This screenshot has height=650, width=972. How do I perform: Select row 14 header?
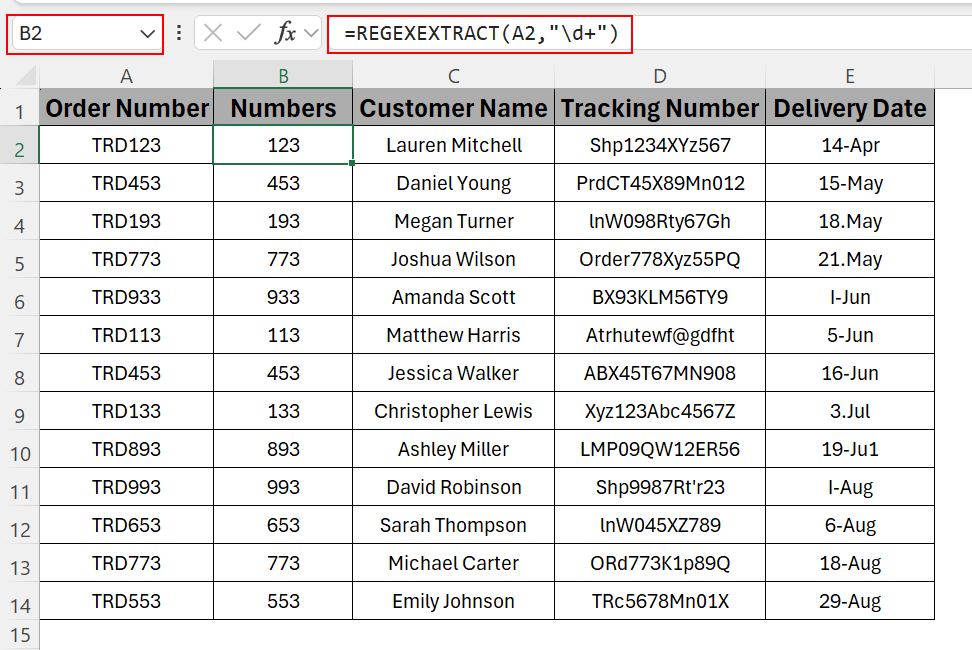[20, 602]
